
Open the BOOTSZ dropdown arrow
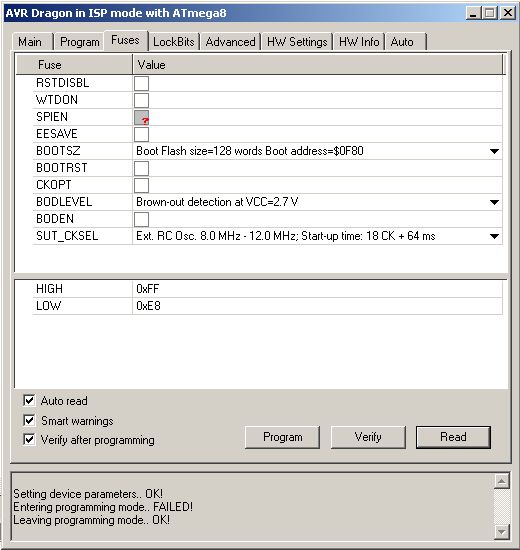494,151
